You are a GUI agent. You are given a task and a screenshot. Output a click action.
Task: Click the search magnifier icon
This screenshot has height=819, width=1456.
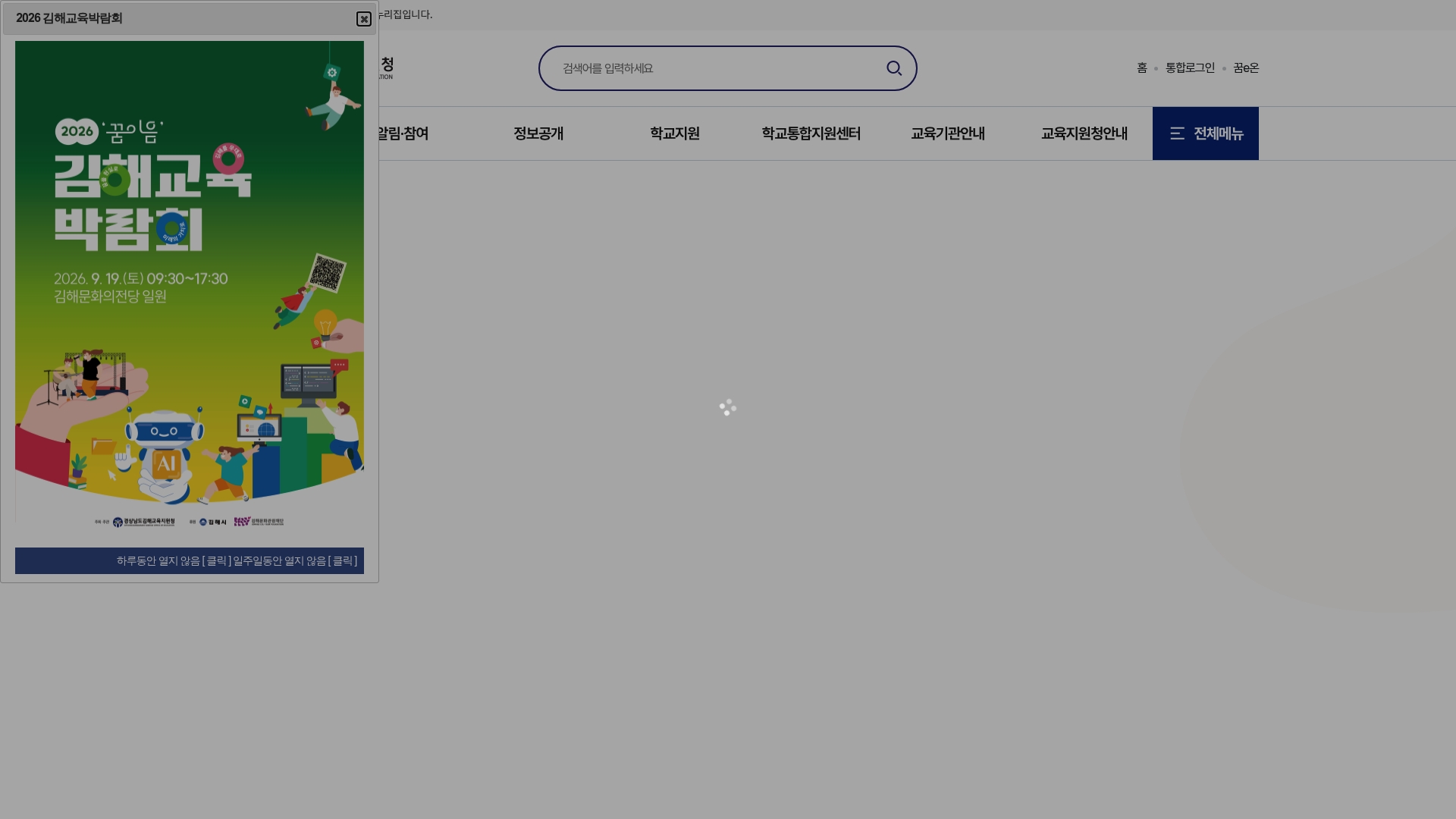[894, 68]
